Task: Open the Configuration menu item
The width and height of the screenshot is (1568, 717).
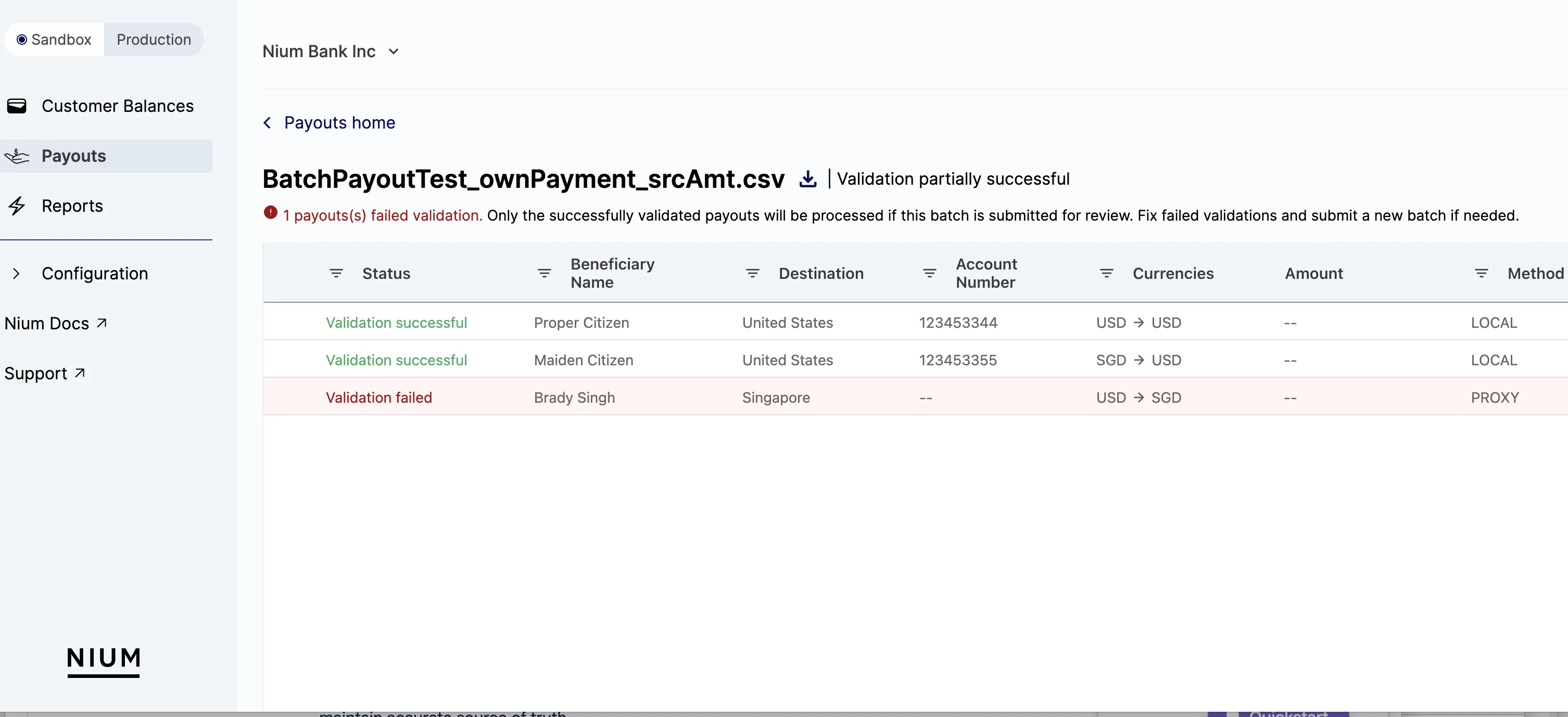Action: point(95,274)
